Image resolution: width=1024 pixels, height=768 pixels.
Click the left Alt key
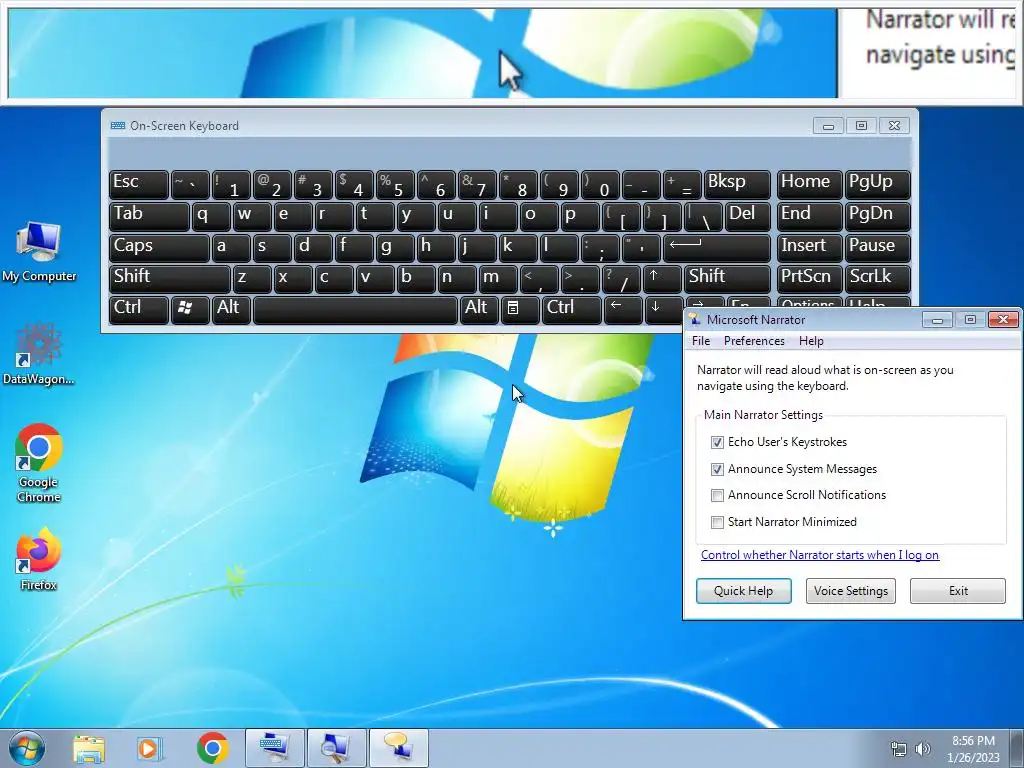coord(231,310)
